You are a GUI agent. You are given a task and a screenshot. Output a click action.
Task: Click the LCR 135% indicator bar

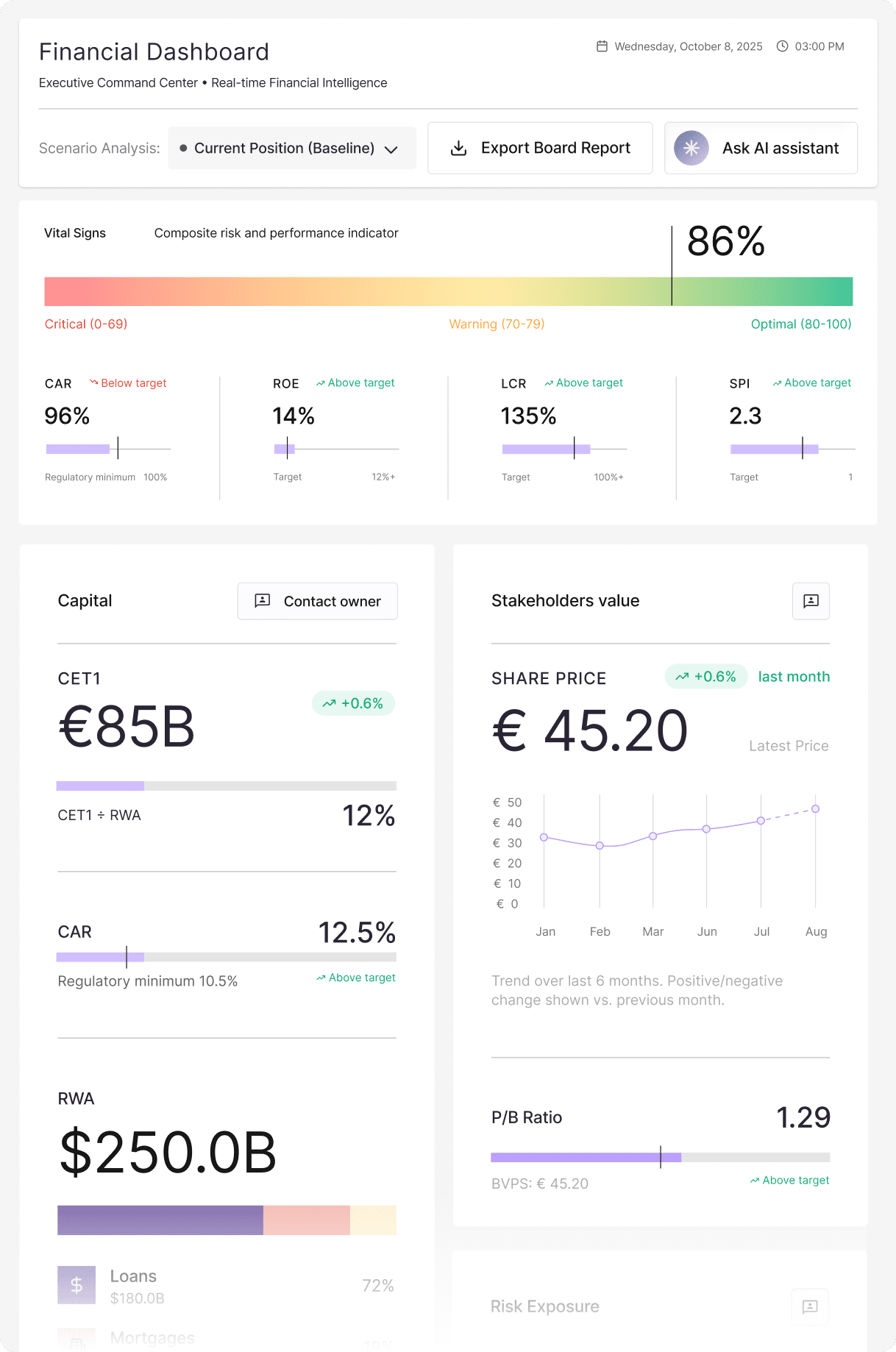pyautogui.click(x=563, y=449)
